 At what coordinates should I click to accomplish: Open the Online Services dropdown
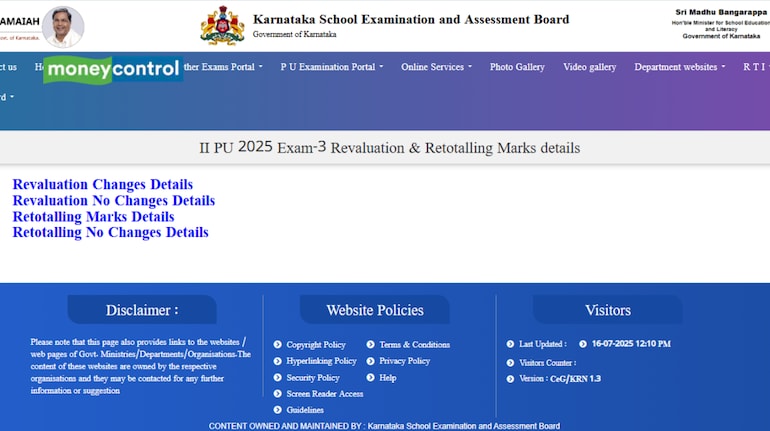point(436,67)
